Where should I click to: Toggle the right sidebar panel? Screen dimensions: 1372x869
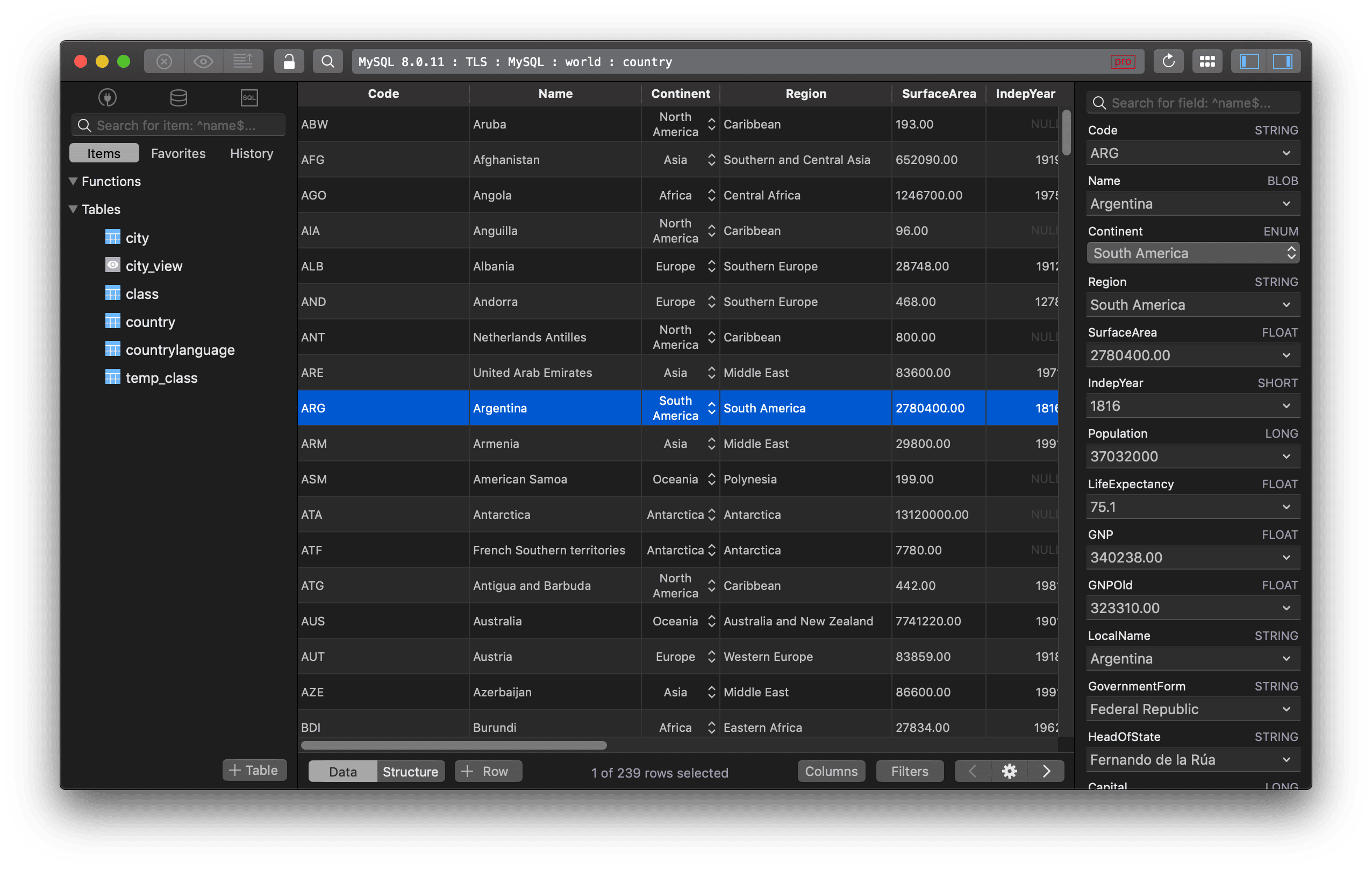click(x=1283, y=61)
